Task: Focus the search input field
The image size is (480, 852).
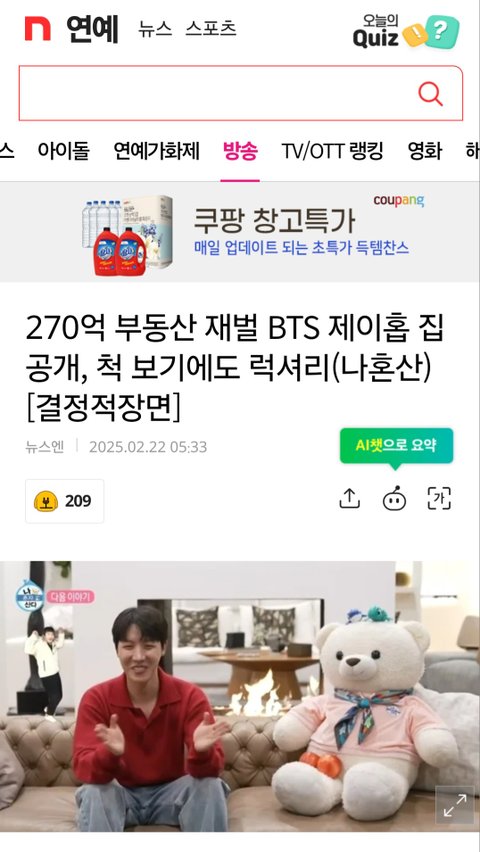Action: tap(217, 93)
